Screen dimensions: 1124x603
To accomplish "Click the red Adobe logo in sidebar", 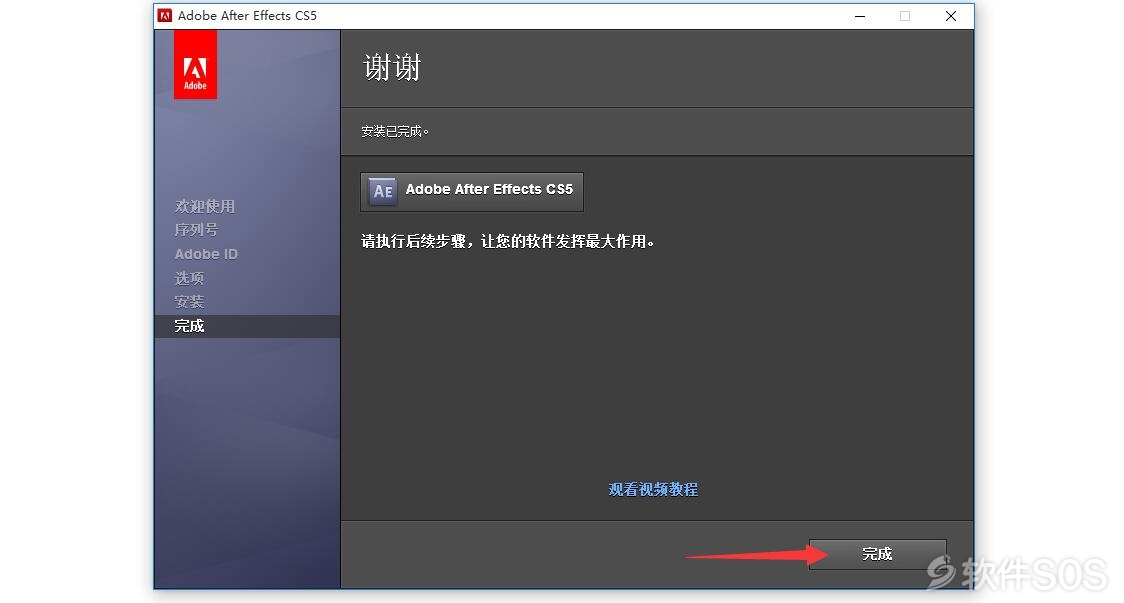I will click(195, 66).
